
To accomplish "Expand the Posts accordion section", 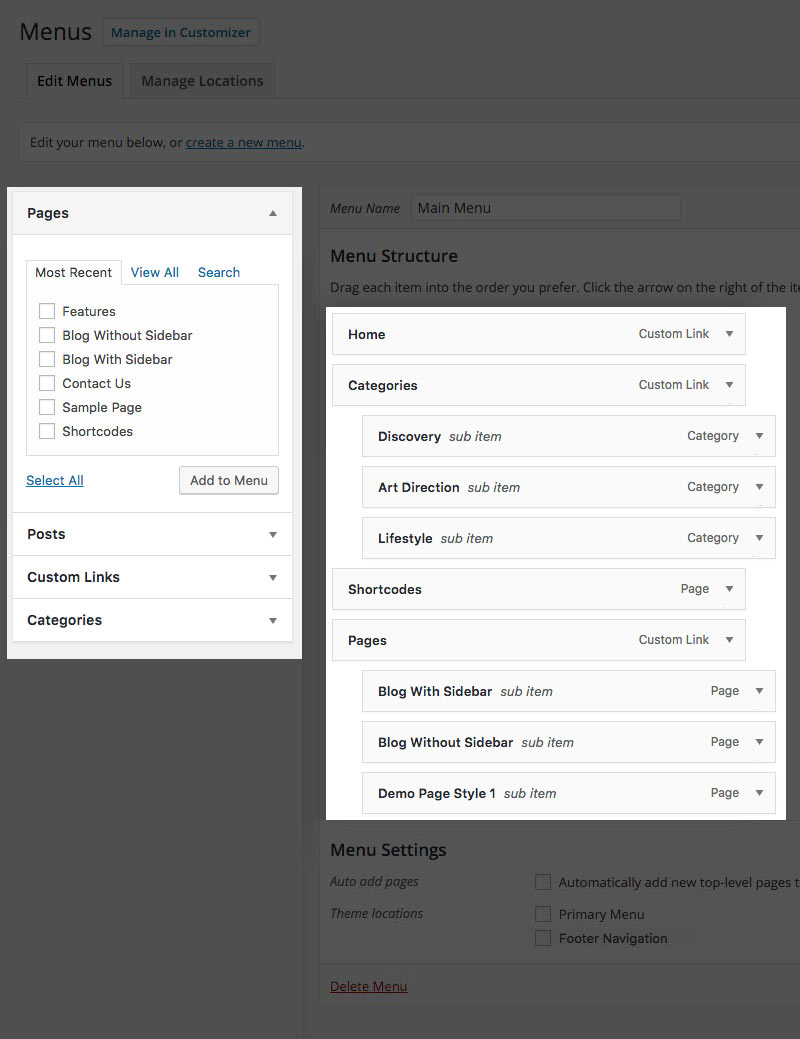I will pyautogui.click(x=273, y=535).
